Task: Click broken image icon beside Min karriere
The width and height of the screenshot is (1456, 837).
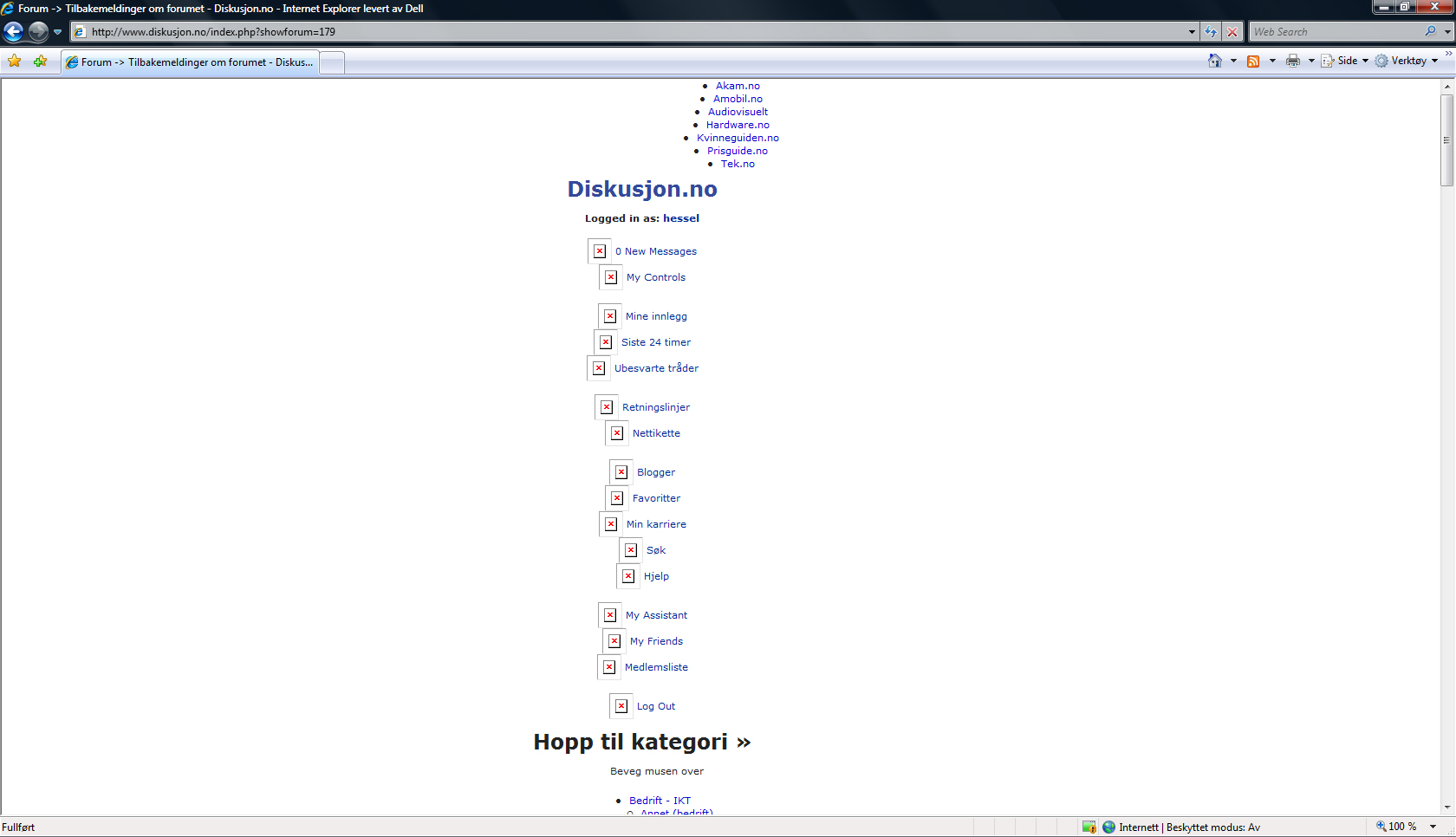Action: tap(611, 524)
